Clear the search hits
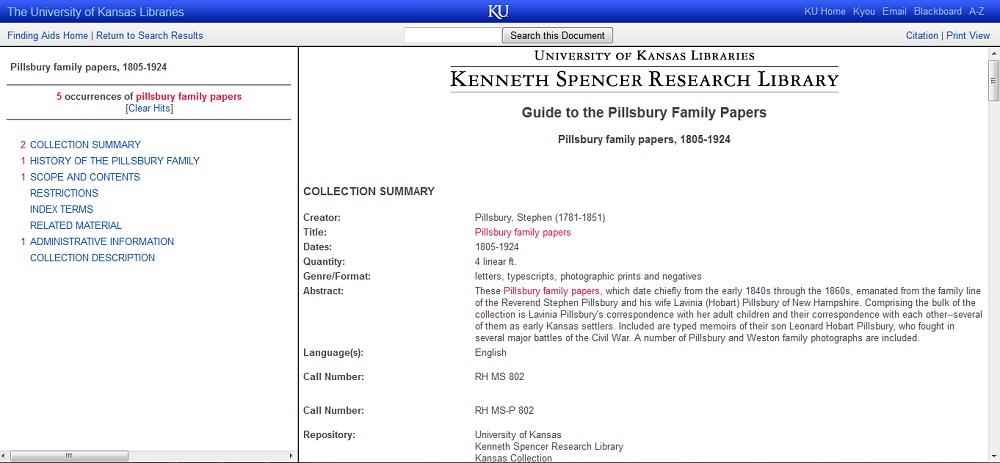 coord(149,108)
